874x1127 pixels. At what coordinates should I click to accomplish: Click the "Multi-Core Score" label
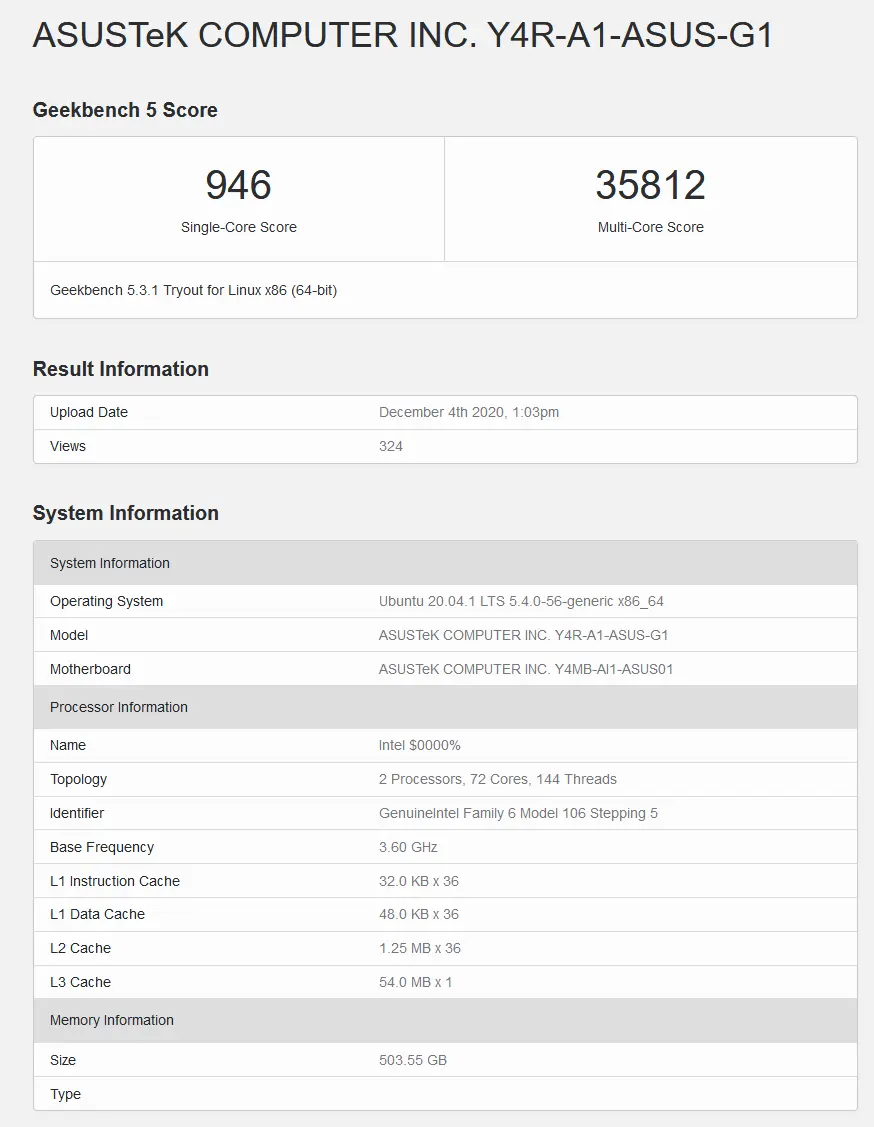point(650,227)
